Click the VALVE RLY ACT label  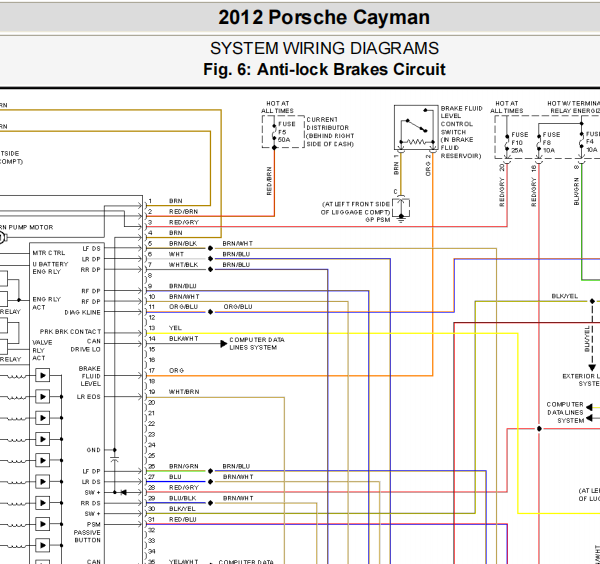pos(42,350)
